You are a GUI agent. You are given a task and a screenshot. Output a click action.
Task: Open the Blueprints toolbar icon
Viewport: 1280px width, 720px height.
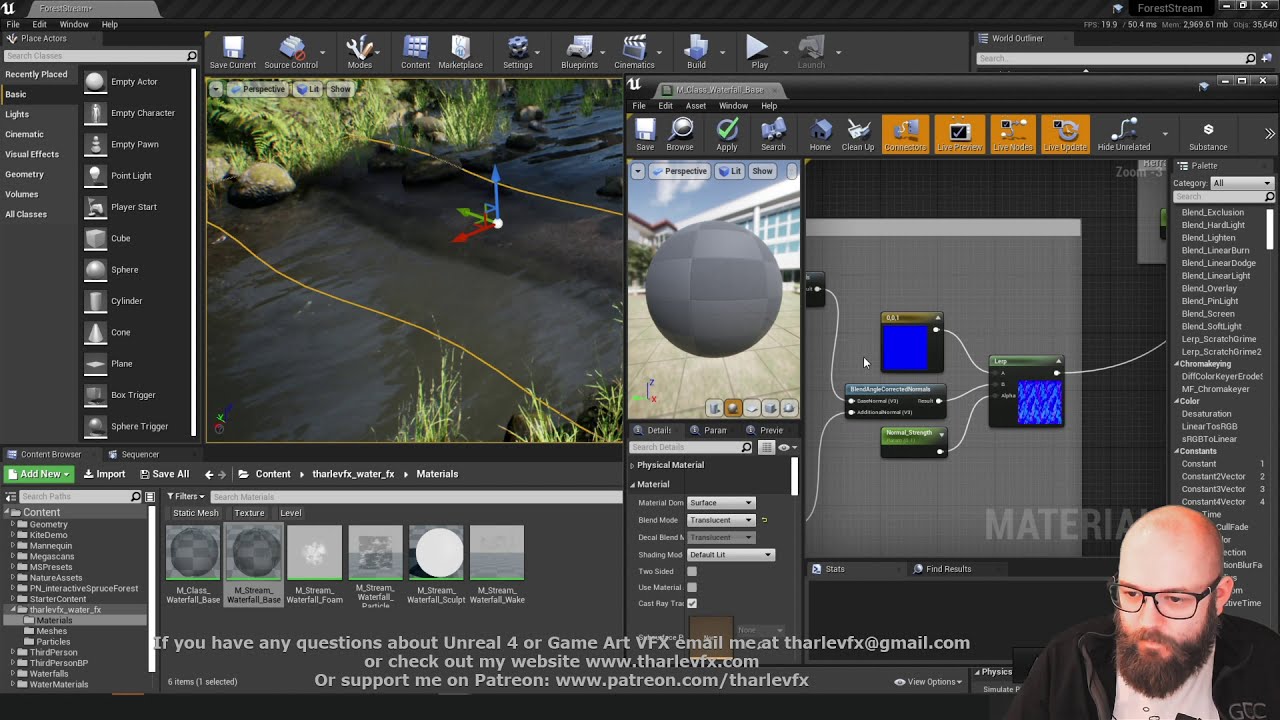579,52
